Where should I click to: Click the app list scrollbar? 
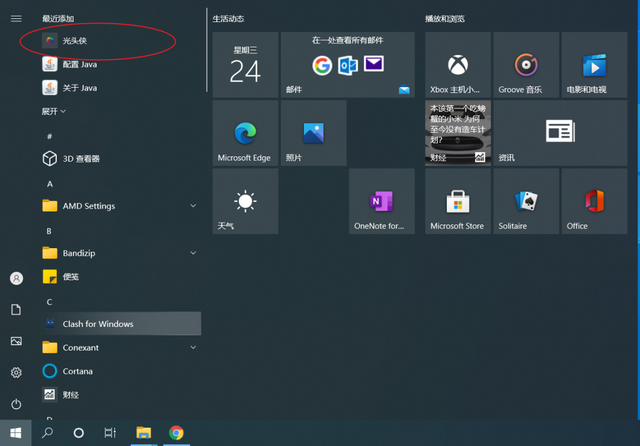tap(207, 50)
